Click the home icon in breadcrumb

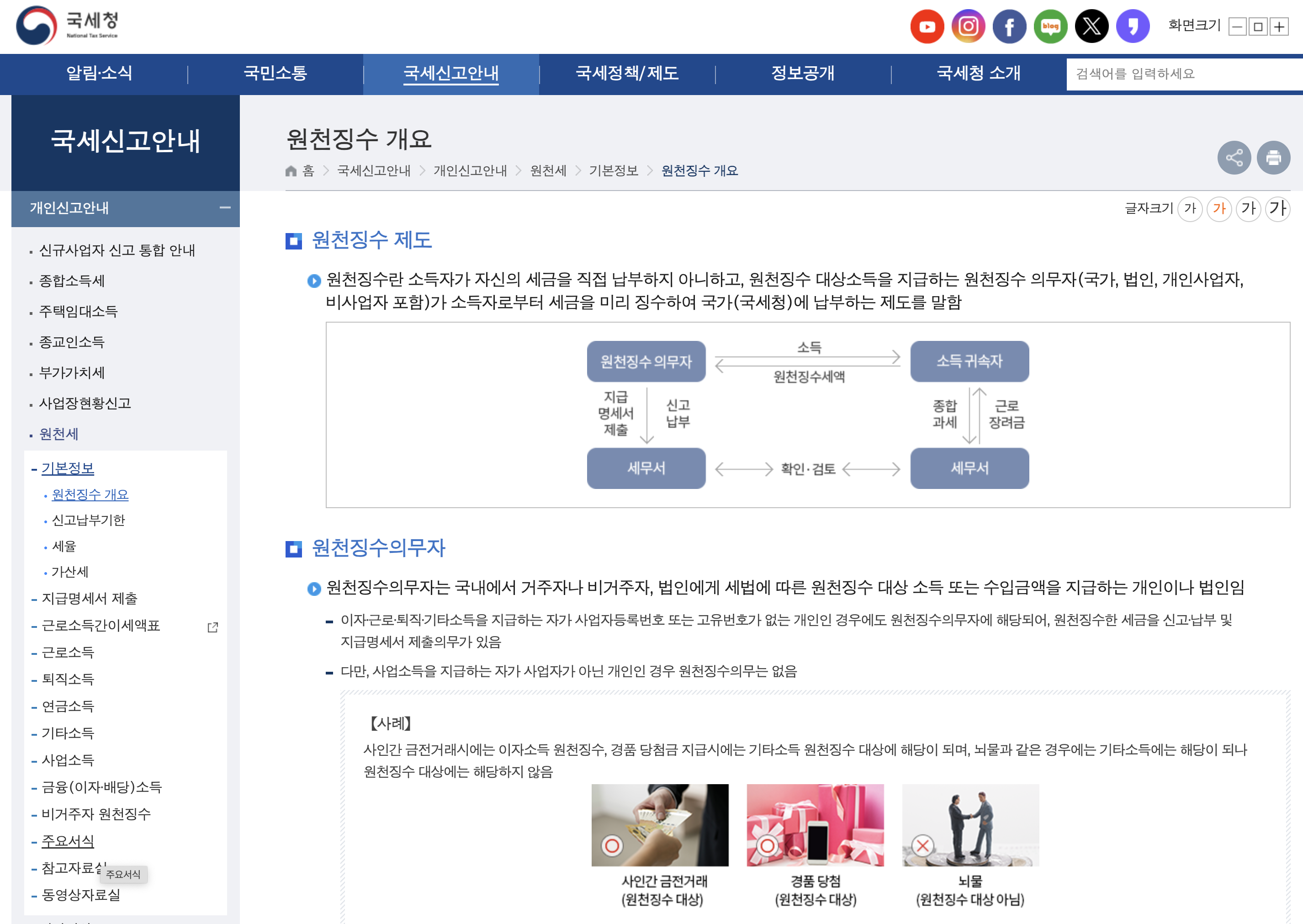click(291, 171)
